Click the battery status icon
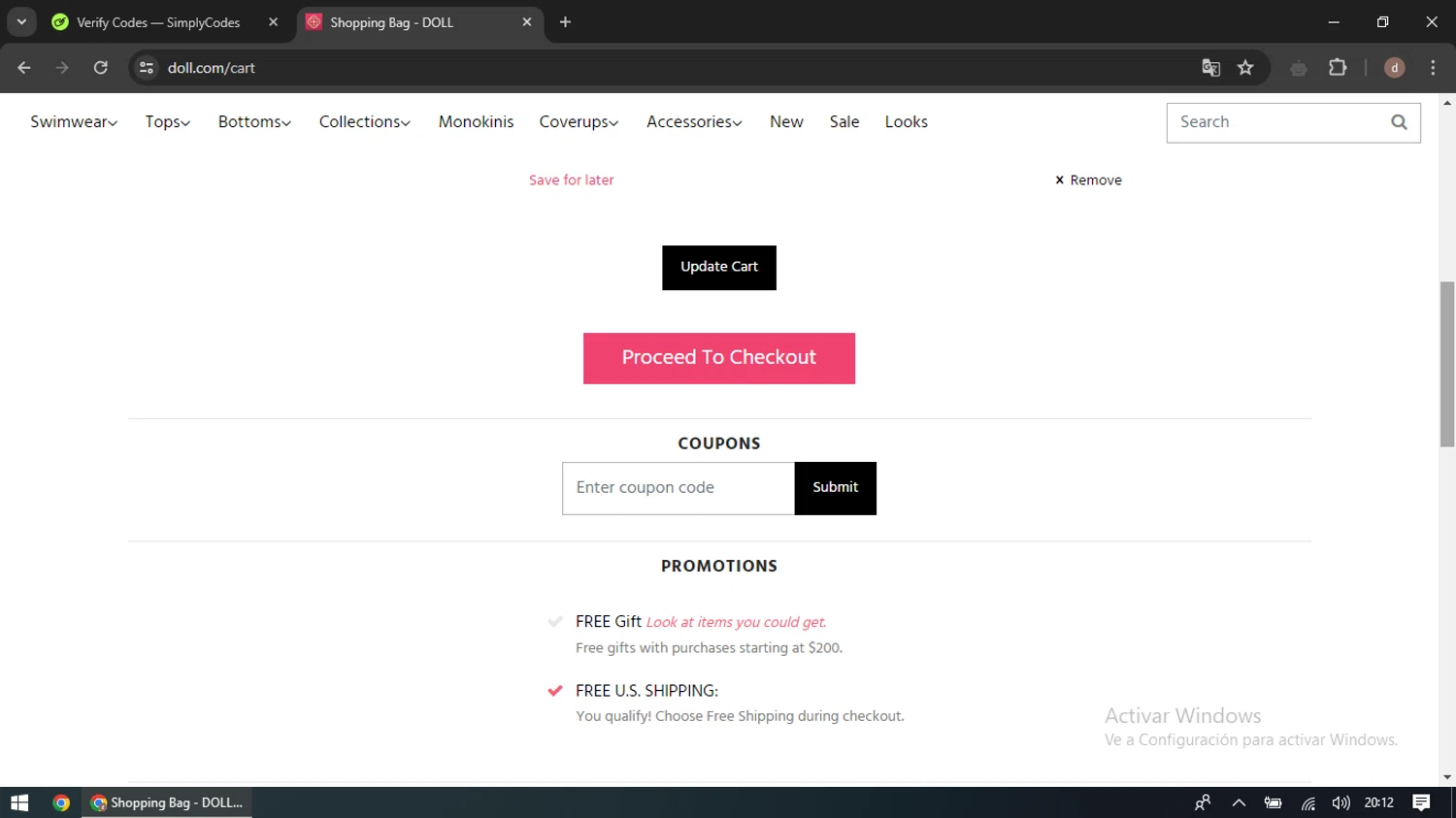 1273,802
